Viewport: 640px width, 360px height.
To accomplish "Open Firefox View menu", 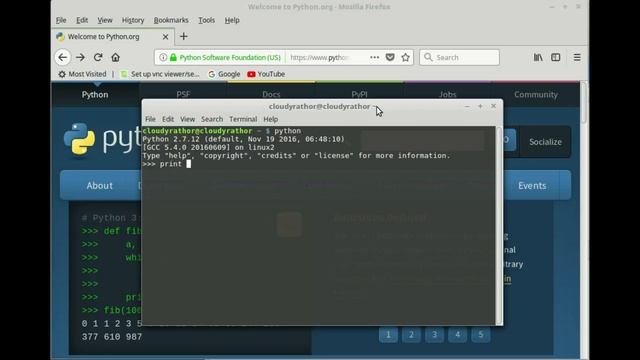I will 105,20.
